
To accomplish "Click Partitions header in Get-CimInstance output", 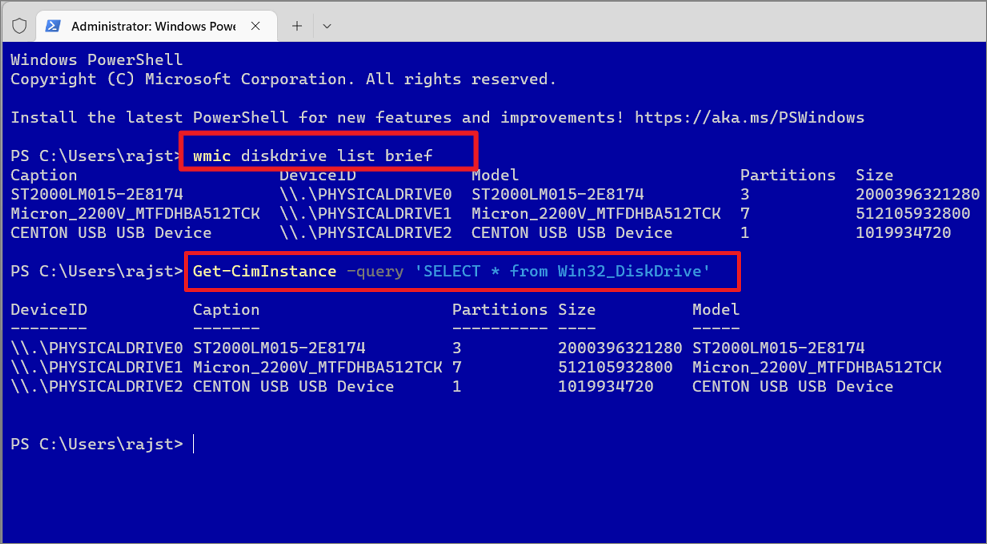I will click(x=500, y=310).
